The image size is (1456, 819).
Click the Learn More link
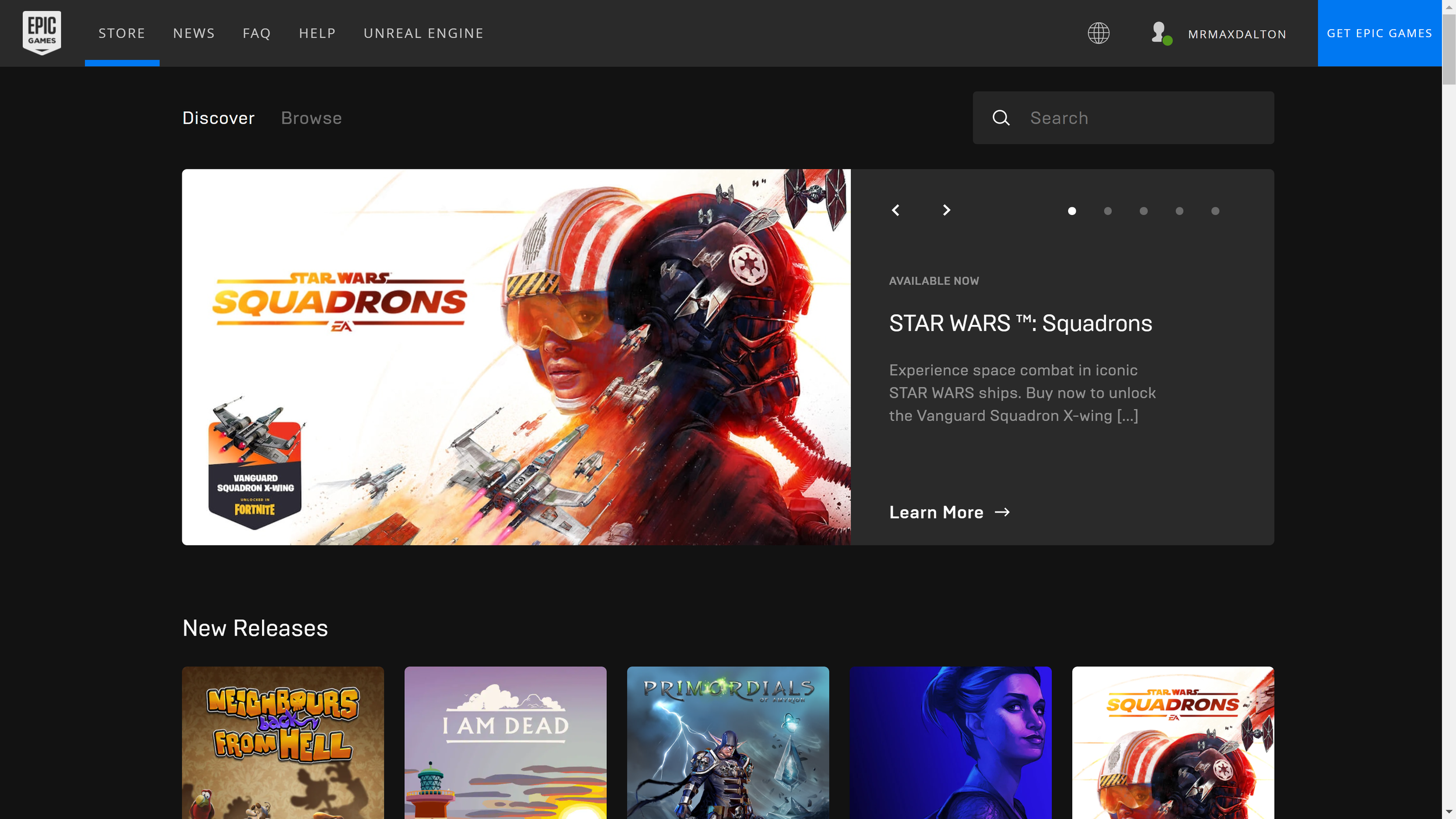click(x=949, y=512)
